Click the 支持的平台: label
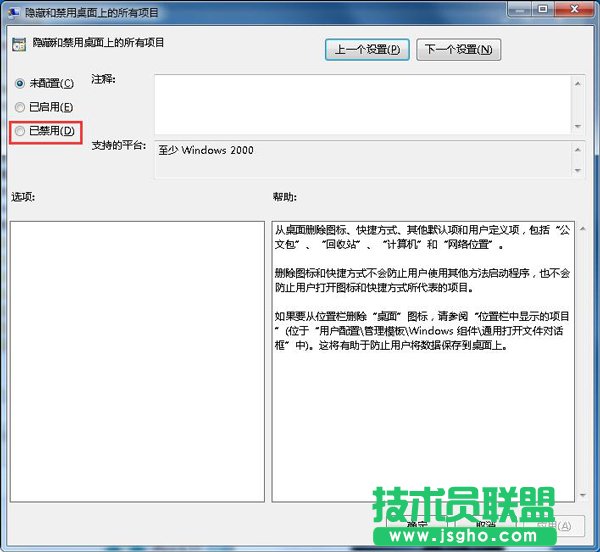 119,145
